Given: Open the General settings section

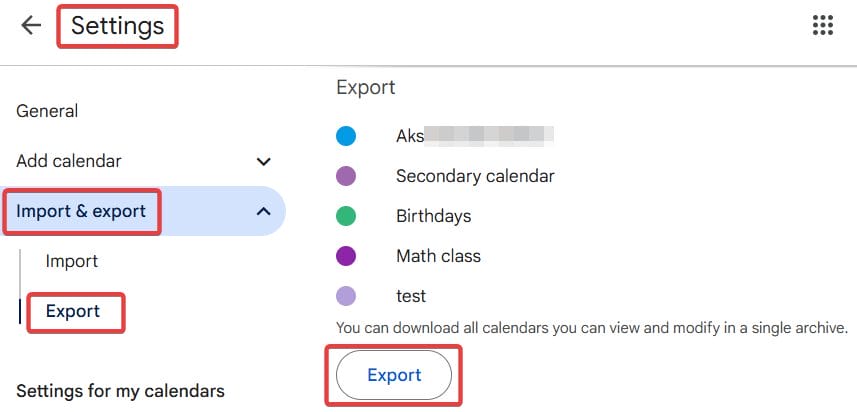Looking at the screenshot, I should pyautogui.click(x=47, y=111).
